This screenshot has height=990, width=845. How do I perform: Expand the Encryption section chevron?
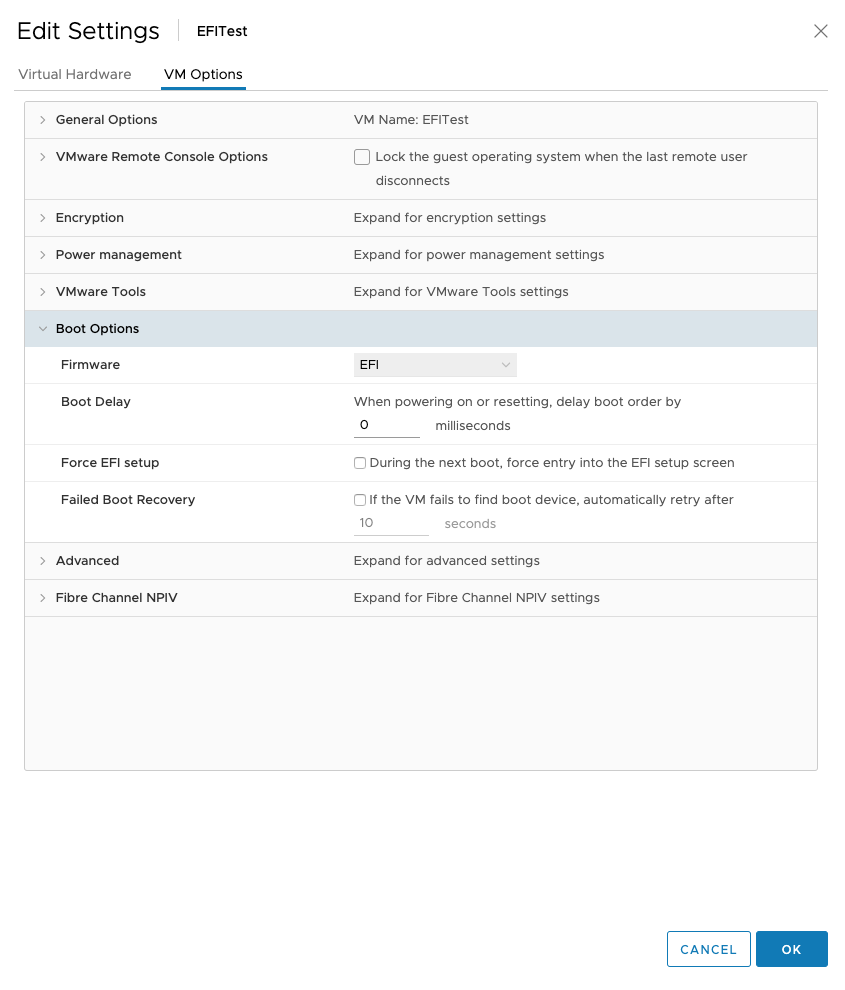click(42, 218)
